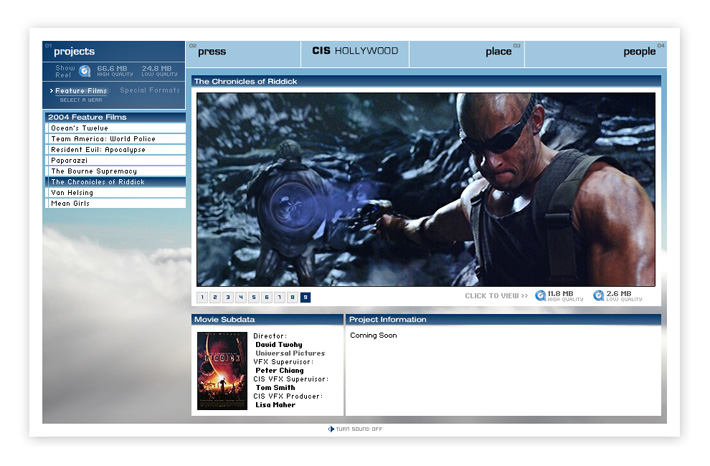Click the 2004 Feature Films header

click(x=115, y=117)
